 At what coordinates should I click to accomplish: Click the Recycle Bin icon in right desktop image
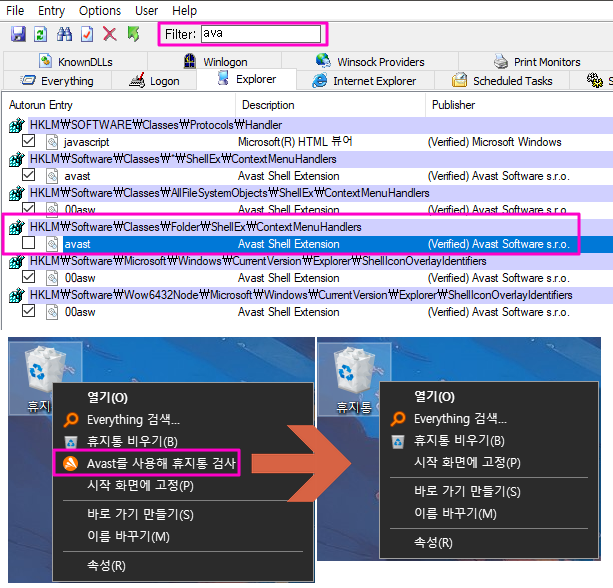click(x=353, y=370)
